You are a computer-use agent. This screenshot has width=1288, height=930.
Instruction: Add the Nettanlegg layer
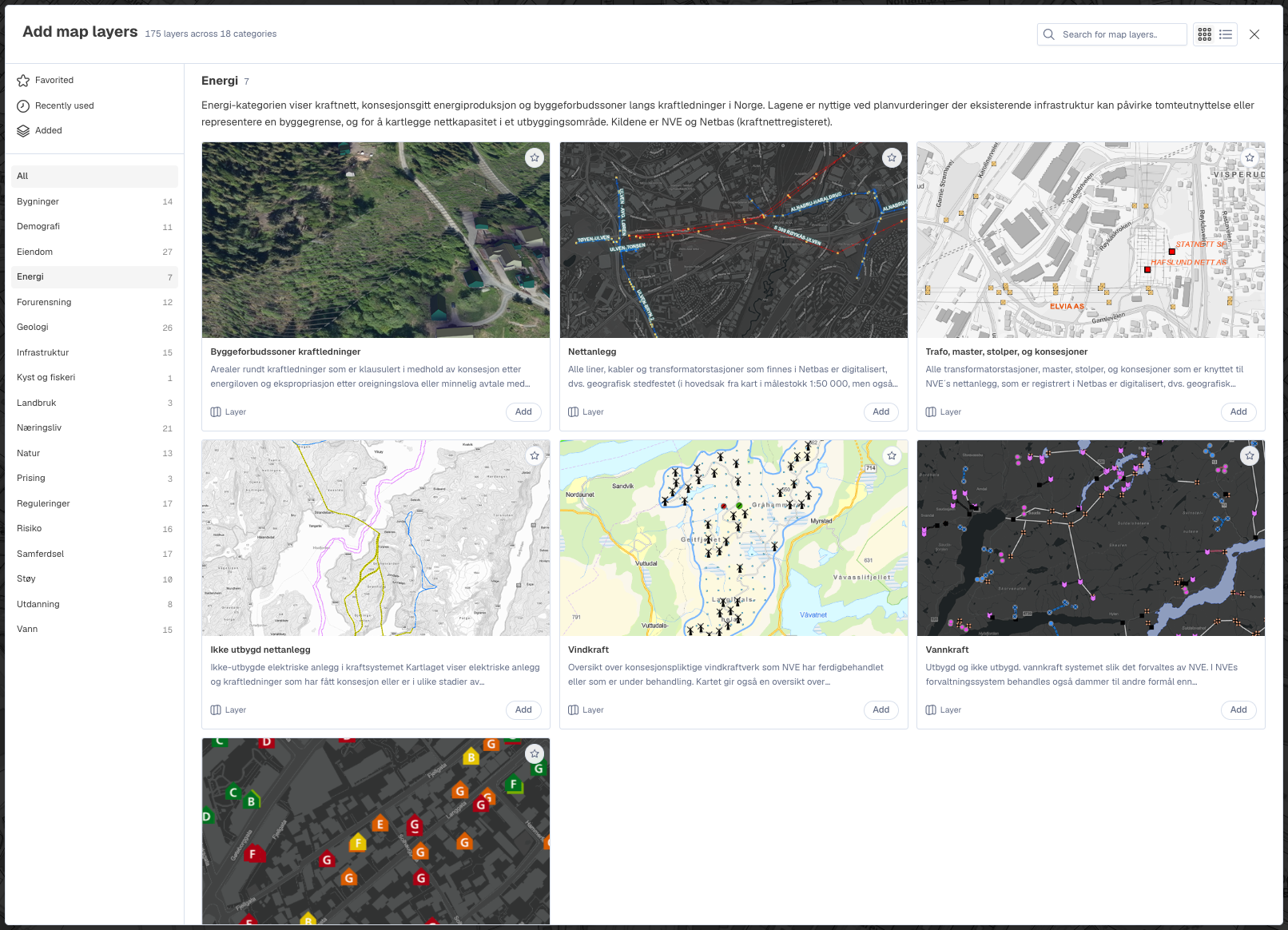pos(881,412)
